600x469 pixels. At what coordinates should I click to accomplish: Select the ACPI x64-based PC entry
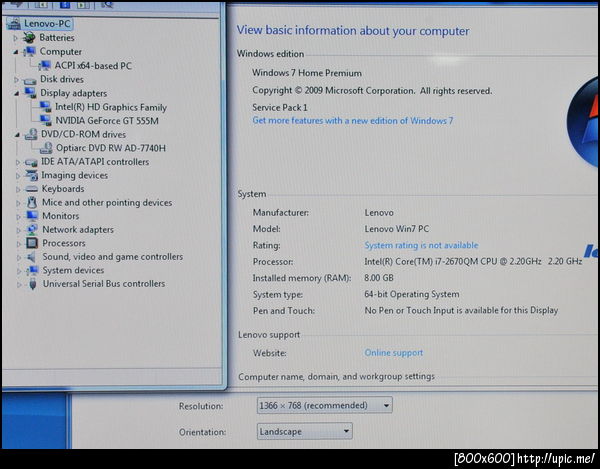pyautogui.click(x=93, y=66)
